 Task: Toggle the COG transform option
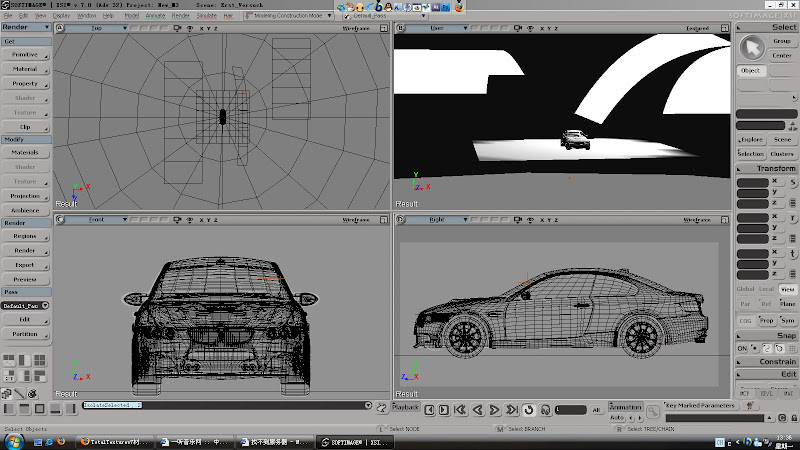pos(745,320)
